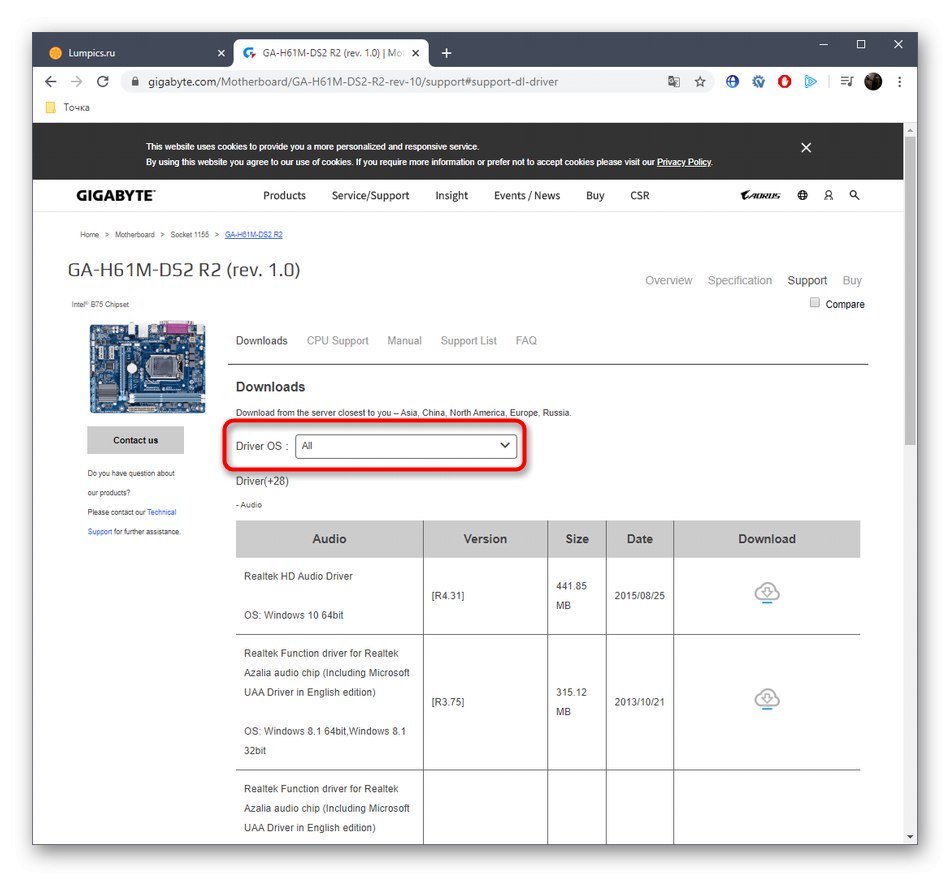Select the Specification product tab
Image resolution: width=950 pixels, height=877 pixels.
click(x=740, y=280)
